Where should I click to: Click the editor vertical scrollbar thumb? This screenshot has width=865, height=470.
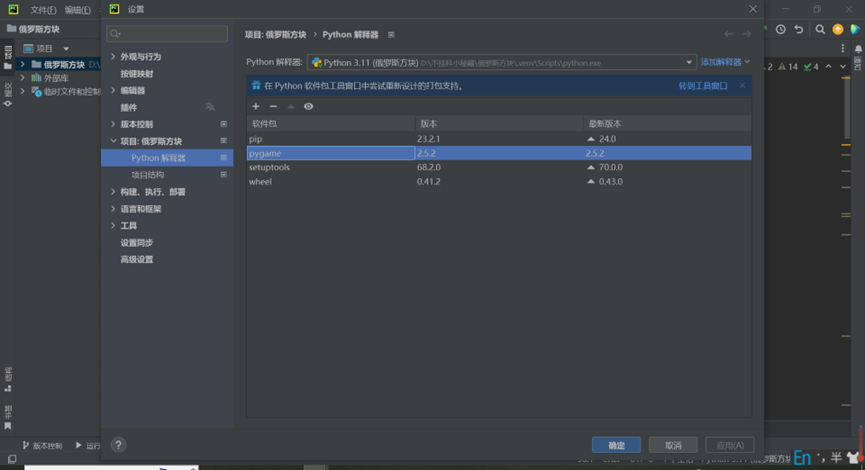(x=847, y=108)
